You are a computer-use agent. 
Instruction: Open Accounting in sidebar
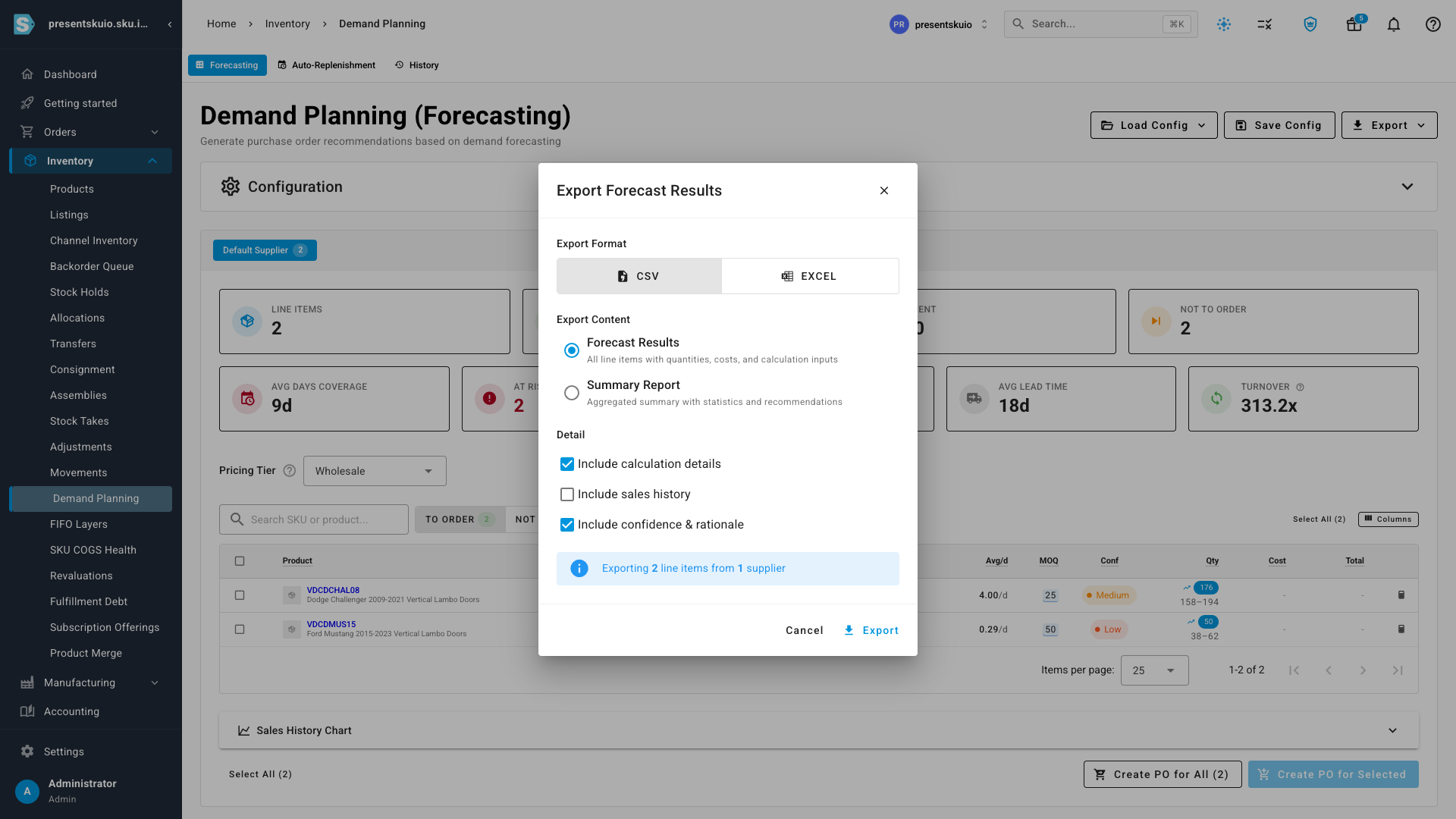click(x=91, y=711)
